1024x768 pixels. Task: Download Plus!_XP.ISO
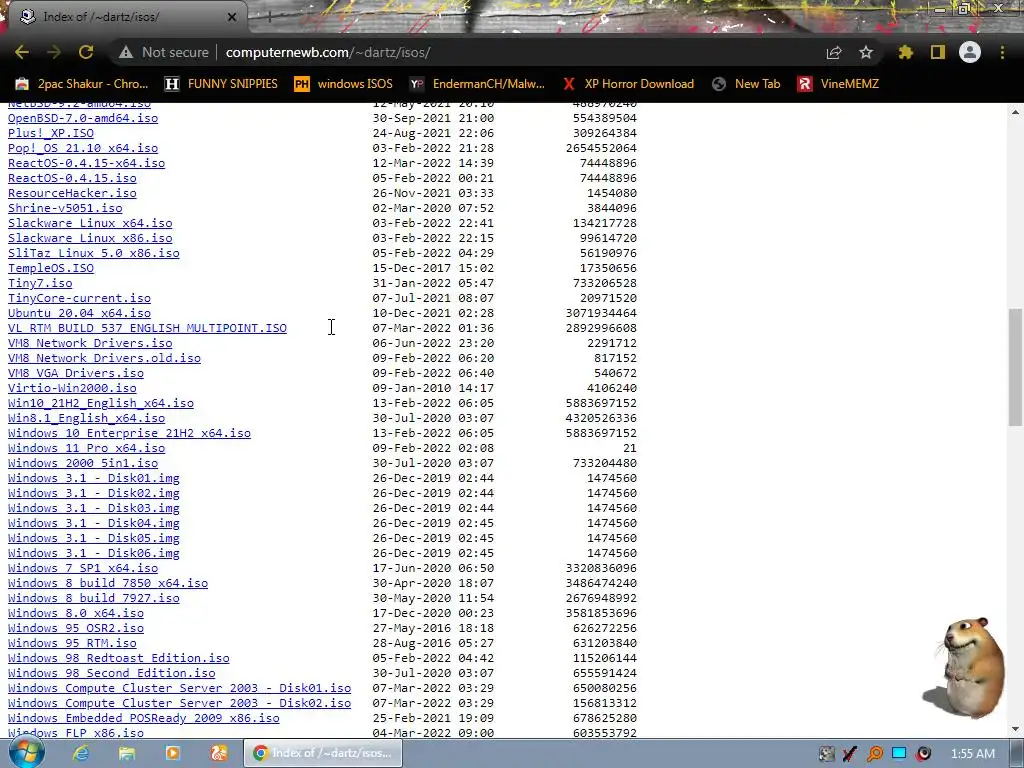(x=51, y=133)
